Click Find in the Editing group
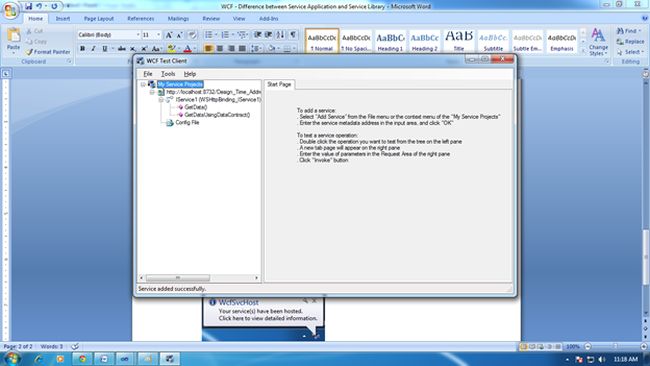This screenshot has width=650, height=366. click(628, 31)
